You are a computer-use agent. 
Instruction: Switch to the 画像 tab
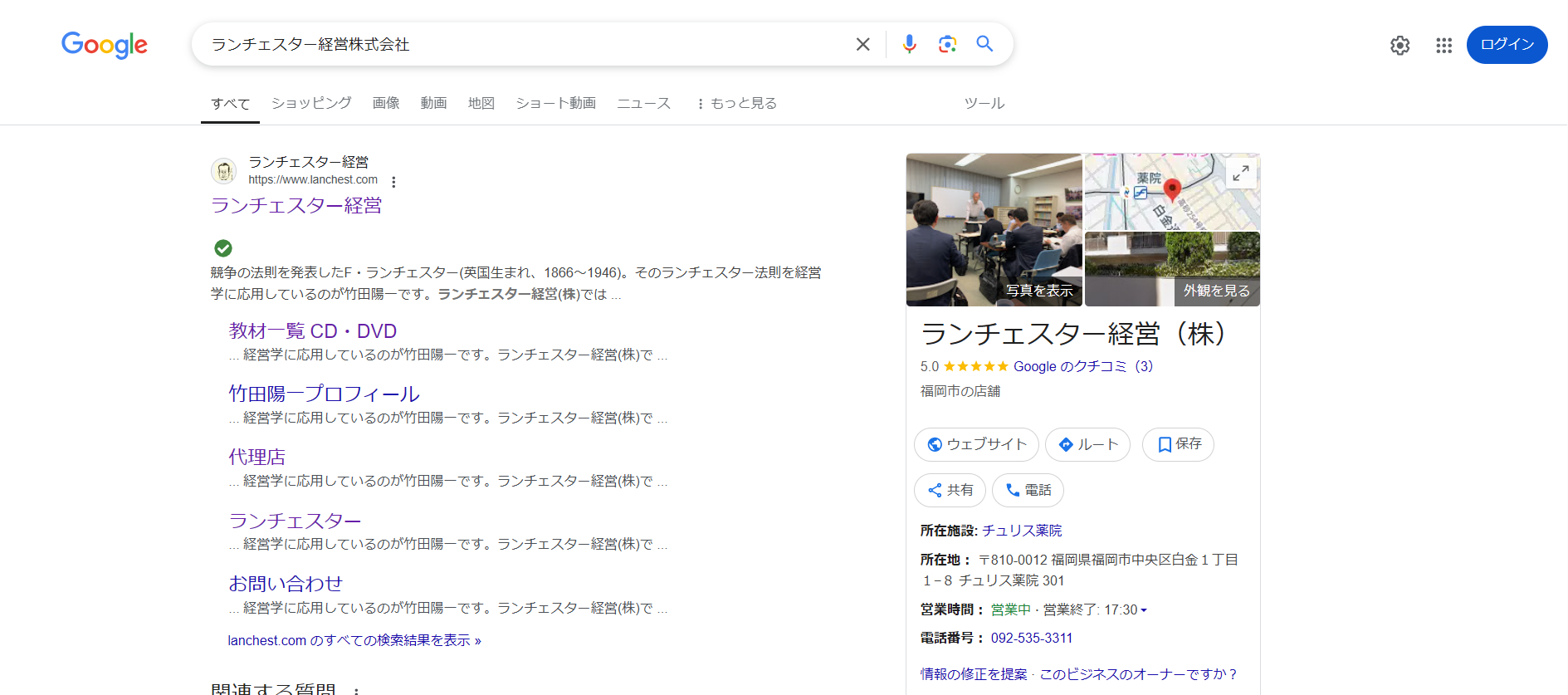point(386,103)
